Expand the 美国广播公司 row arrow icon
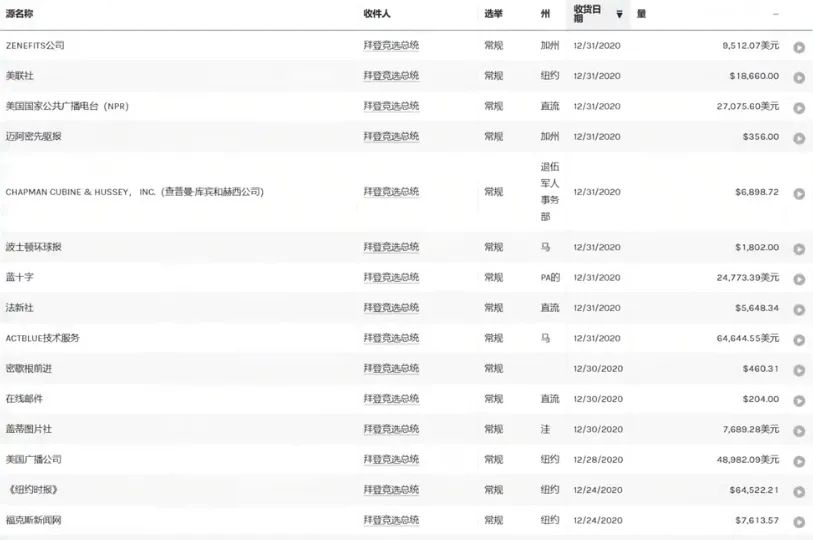 coord(799,461)
